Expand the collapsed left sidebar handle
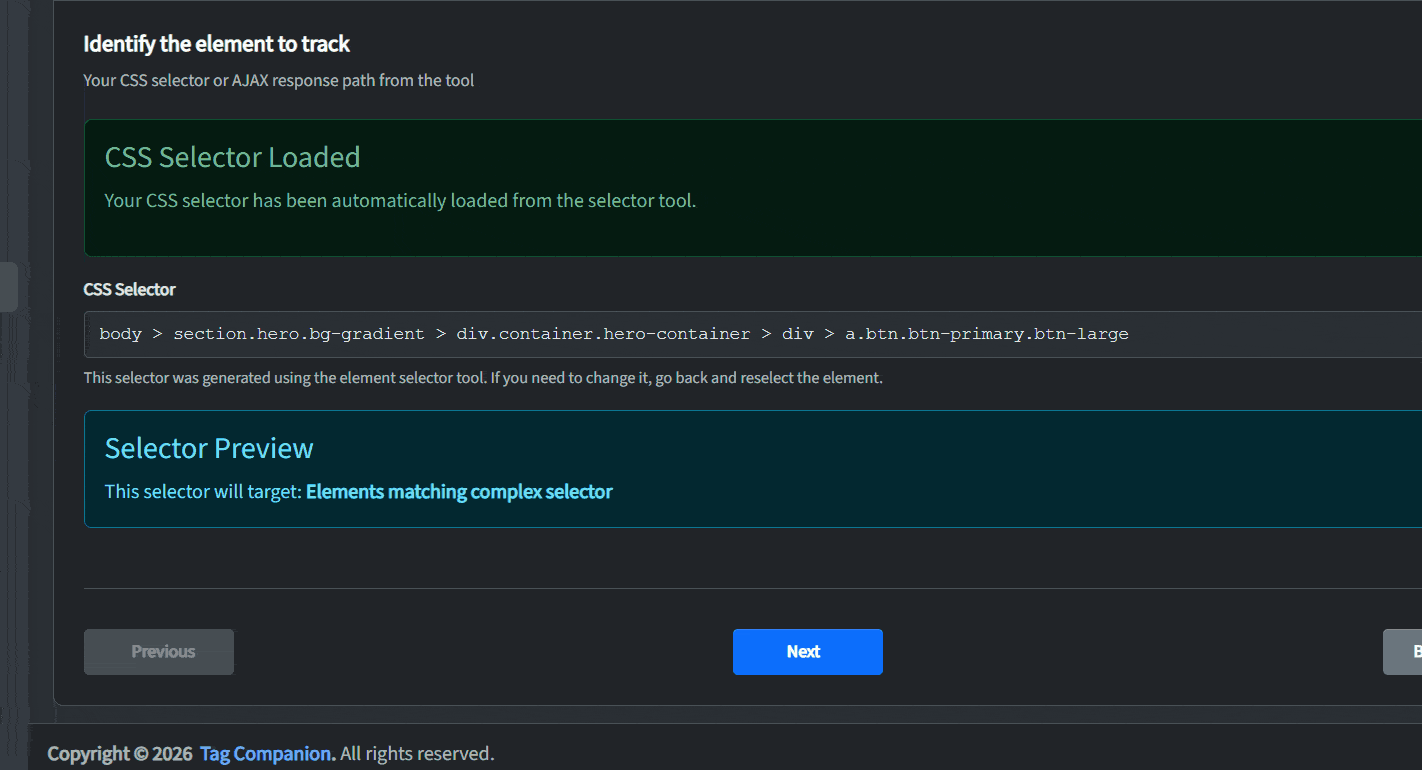Image resolution: width=1422 pixels, height=770 pixels. point(7,286)
